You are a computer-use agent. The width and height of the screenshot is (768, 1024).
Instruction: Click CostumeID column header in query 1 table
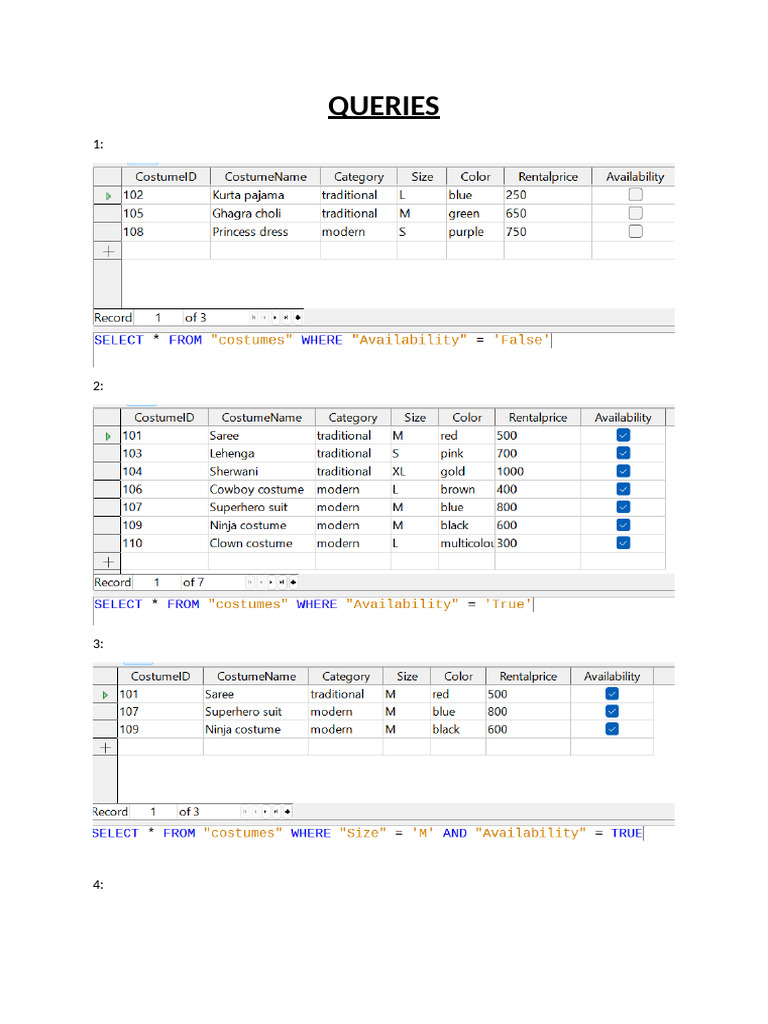[166, 176]
